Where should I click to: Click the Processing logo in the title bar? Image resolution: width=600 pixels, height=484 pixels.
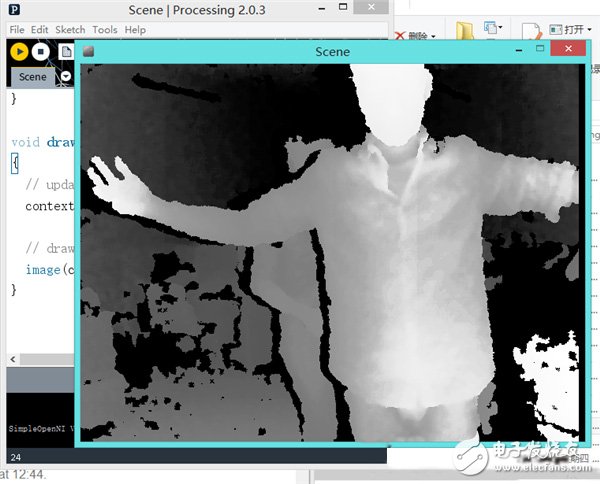tap(15, 11)
